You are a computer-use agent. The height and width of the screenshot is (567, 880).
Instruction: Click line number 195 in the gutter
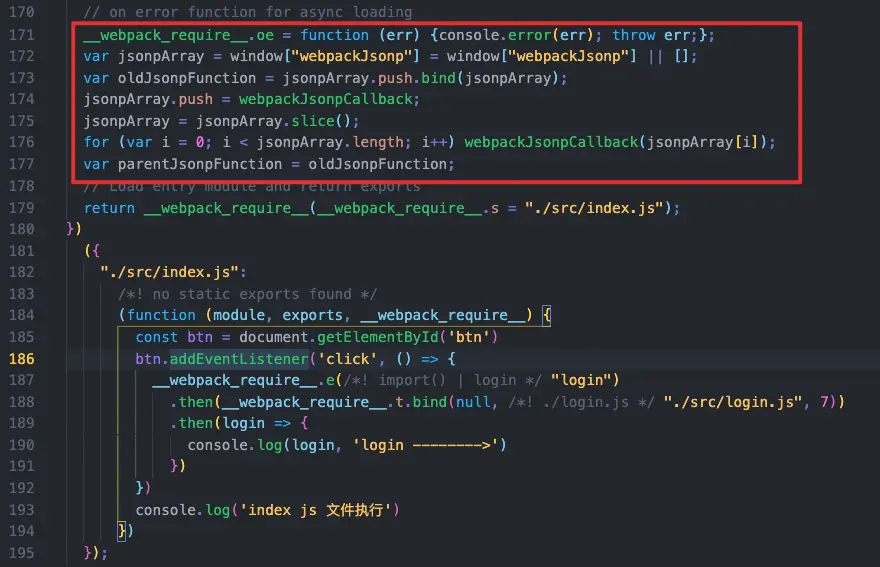click(22, 553)
